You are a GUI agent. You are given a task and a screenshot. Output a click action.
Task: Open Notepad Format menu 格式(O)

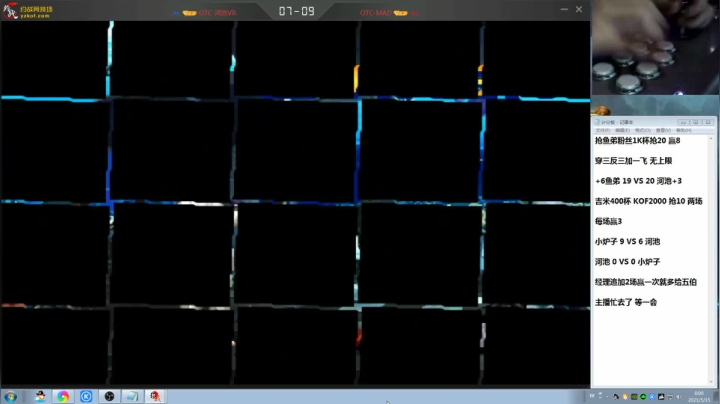click(642, 130)
